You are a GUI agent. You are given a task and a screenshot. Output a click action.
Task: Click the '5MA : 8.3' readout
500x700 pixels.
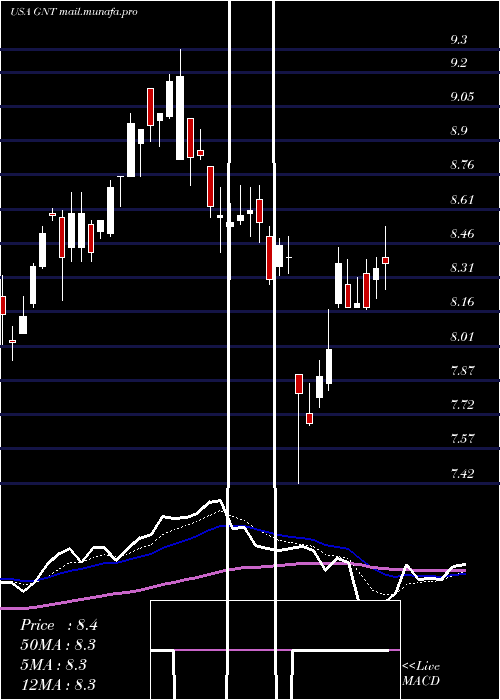53,665
